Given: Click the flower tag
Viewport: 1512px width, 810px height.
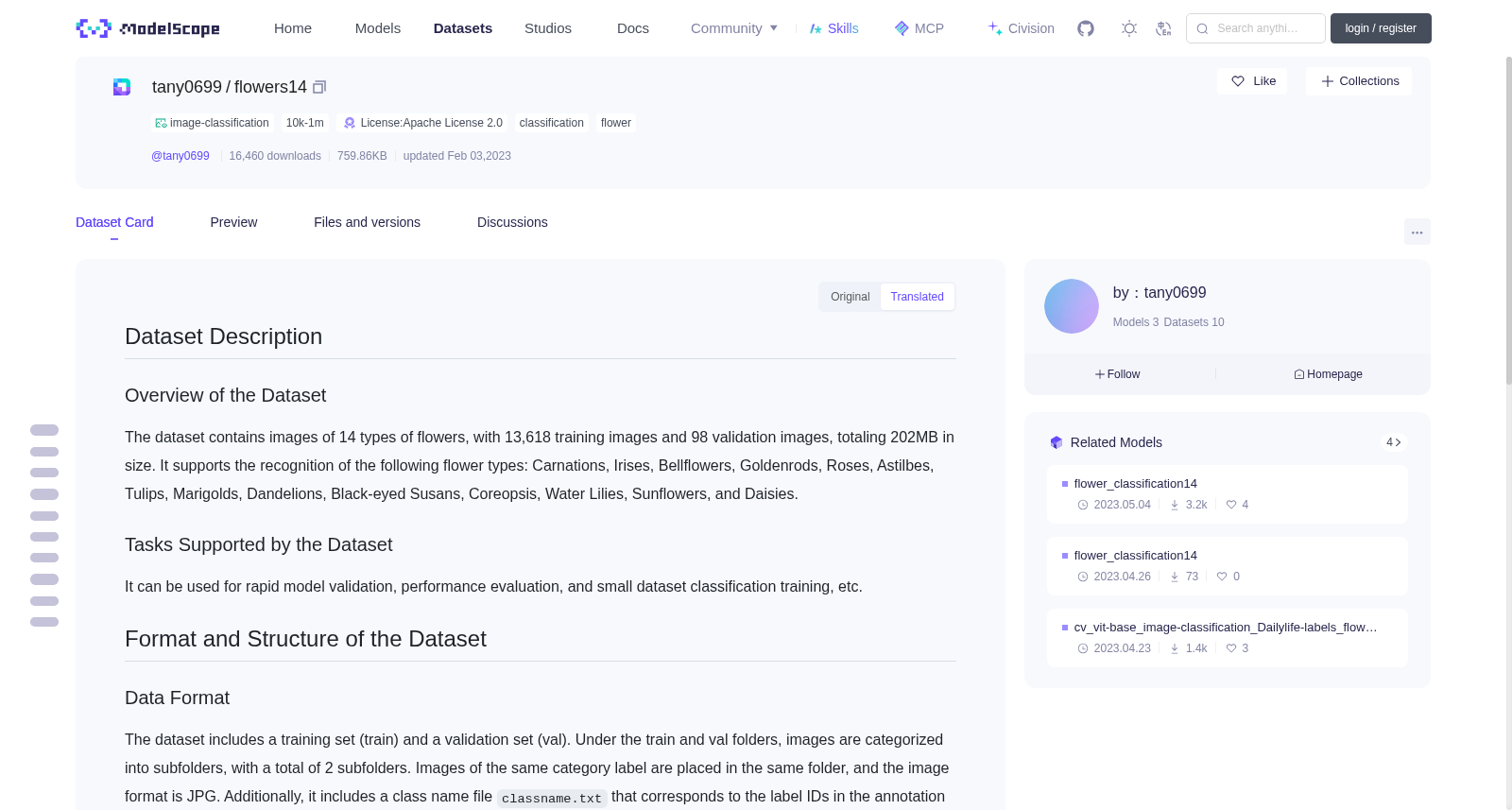Looking at the screenshot, I should click(x=616, y=123).
